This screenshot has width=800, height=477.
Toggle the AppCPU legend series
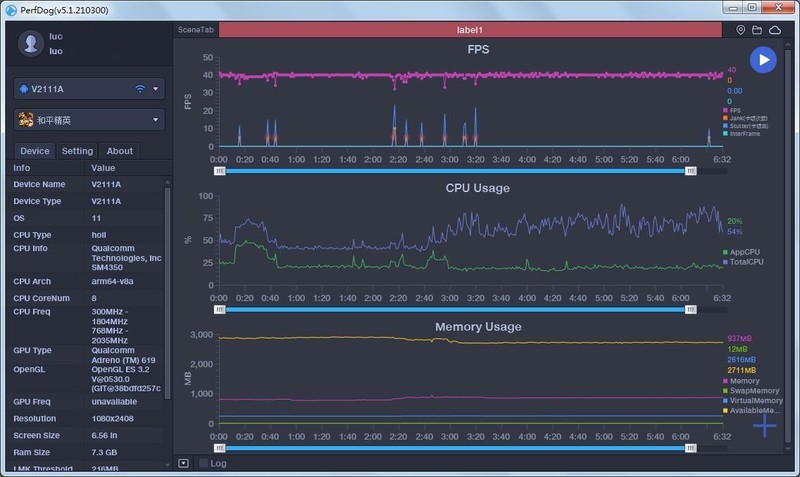click(x=743, y=252)
